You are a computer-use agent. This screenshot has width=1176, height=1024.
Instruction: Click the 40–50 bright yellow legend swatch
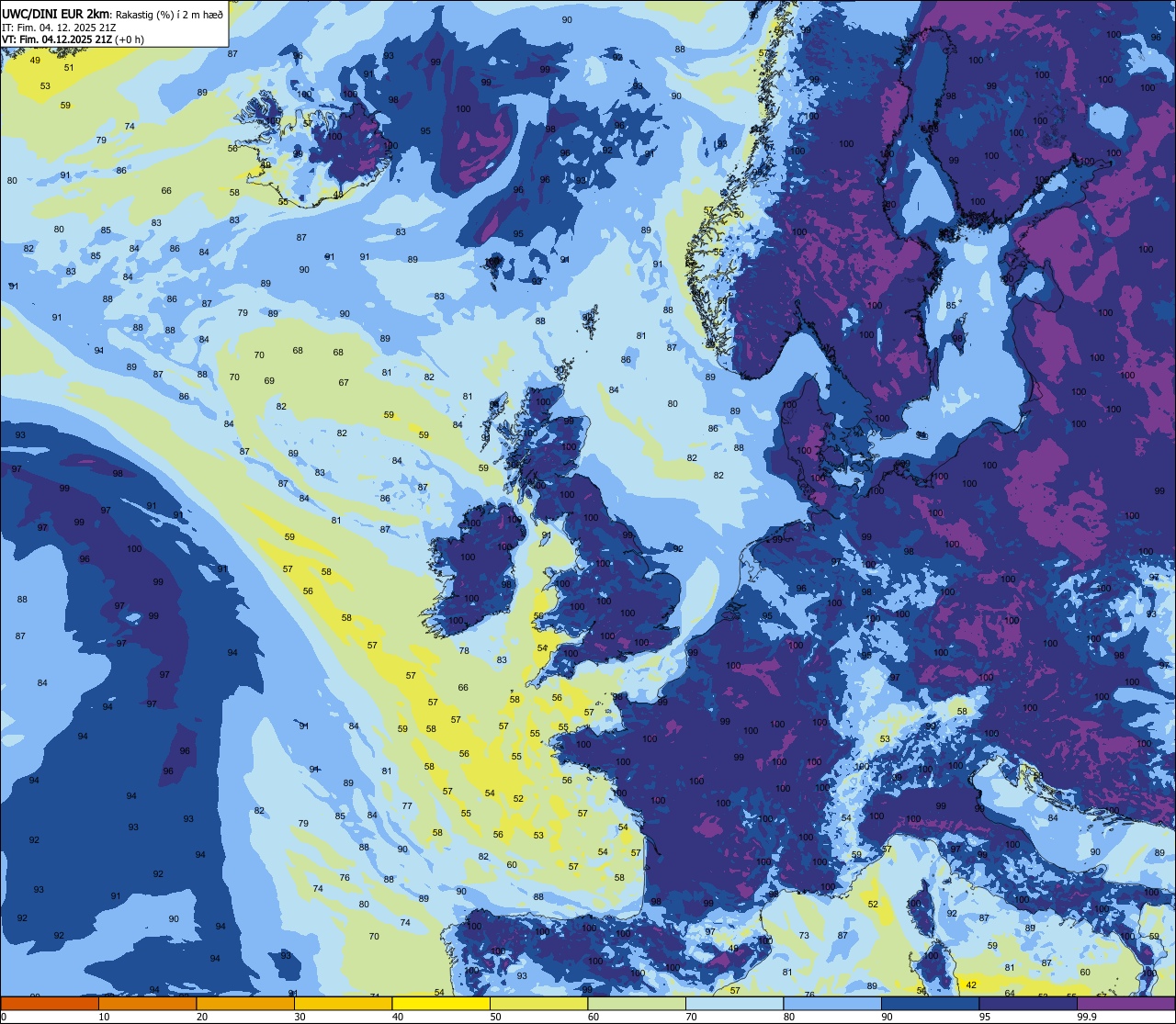click(441, 1003)
